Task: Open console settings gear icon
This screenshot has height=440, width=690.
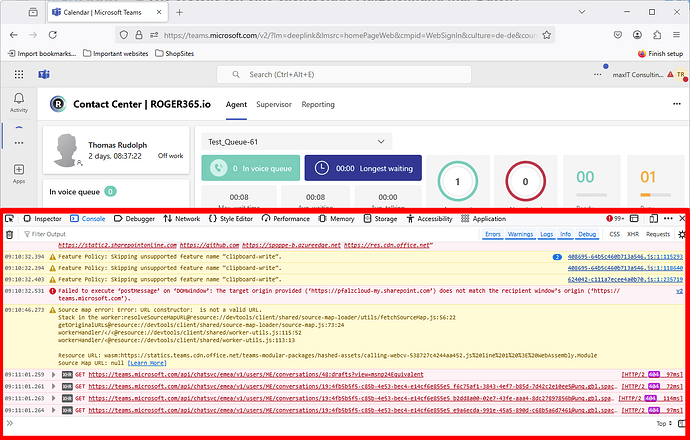Action: tap(682, 235)
